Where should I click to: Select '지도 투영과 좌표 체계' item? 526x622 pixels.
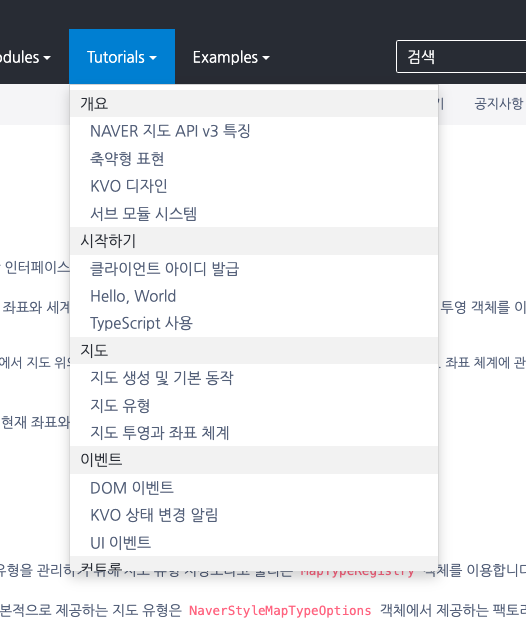click(x=254, y=433)
